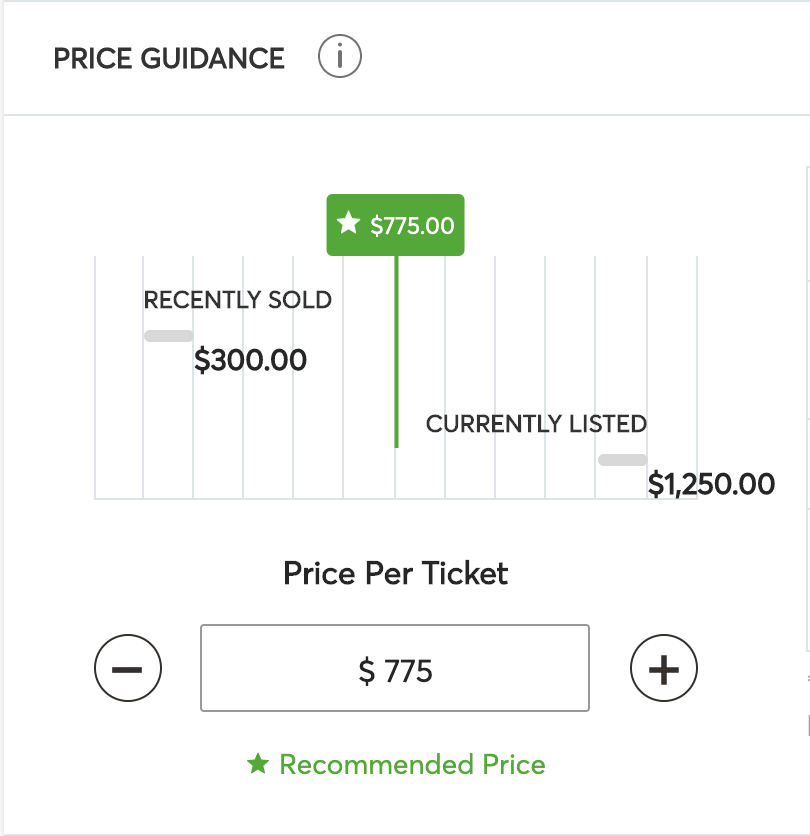Click the PRICE GUIDANCE heading
This screenshot has height=836, width=810.
click(169, 58)
